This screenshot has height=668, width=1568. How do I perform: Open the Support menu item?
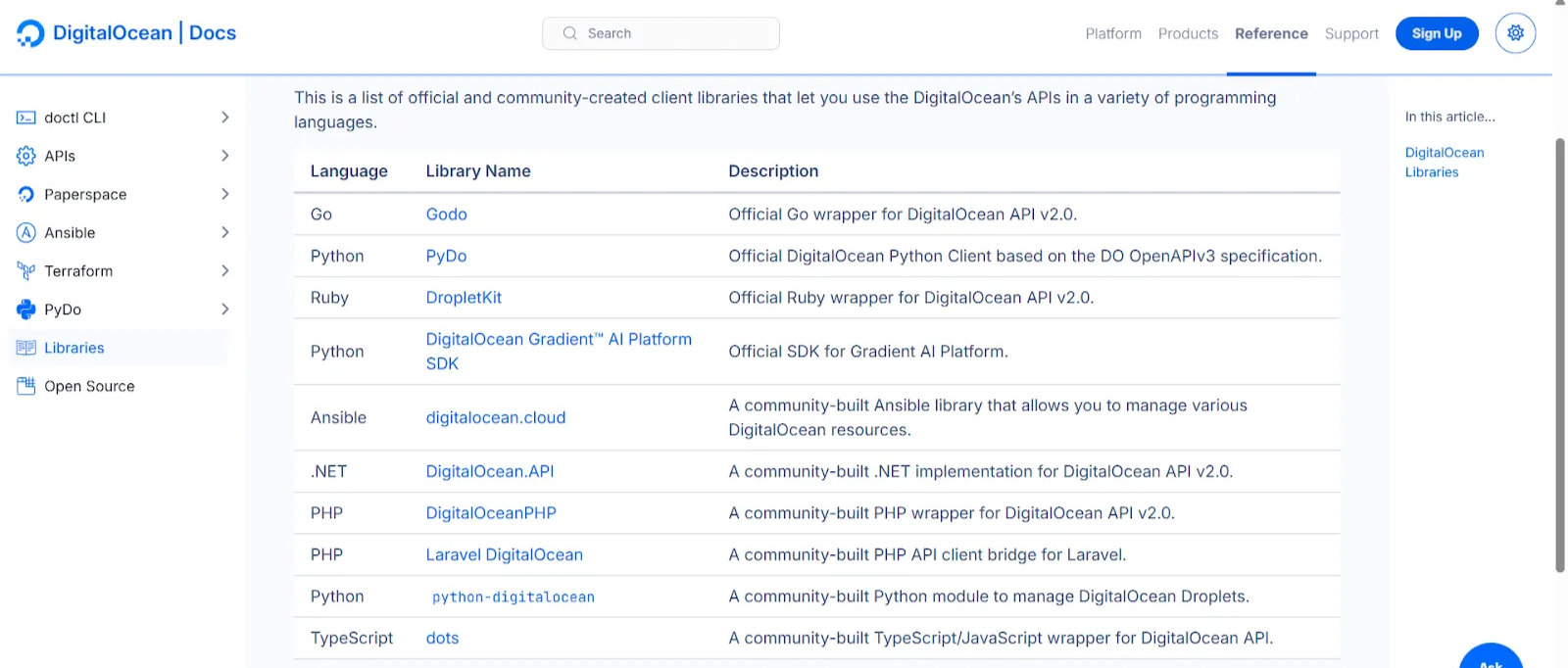pyautogui.click(x=1351, y=33)
